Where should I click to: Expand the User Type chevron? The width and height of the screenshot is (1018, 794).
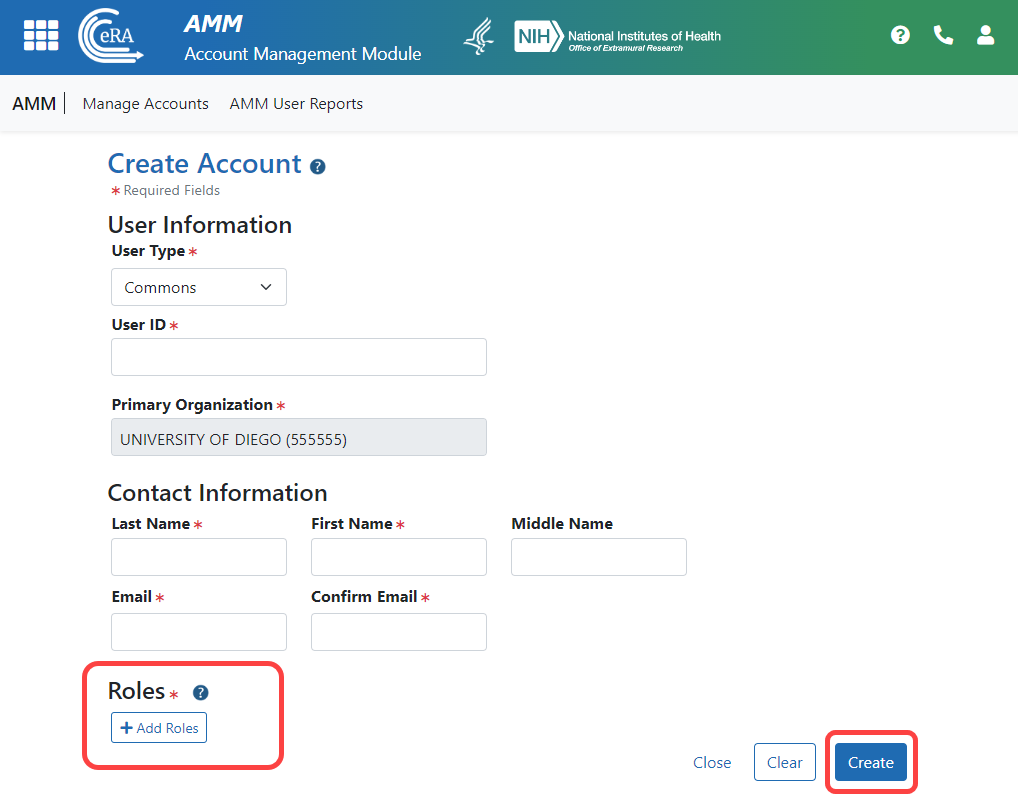(267, 287)
